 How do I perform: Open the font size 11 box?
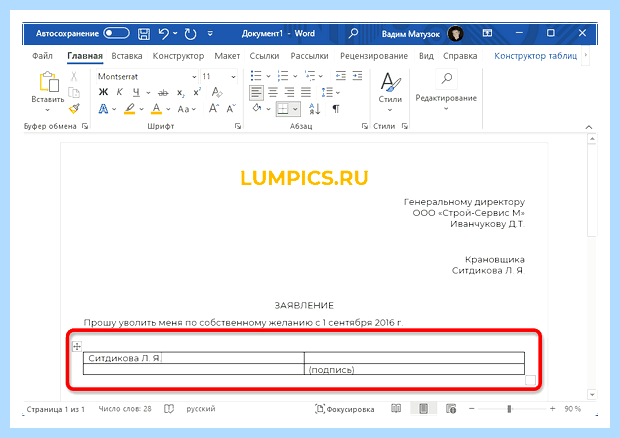(x=219, y=77)
